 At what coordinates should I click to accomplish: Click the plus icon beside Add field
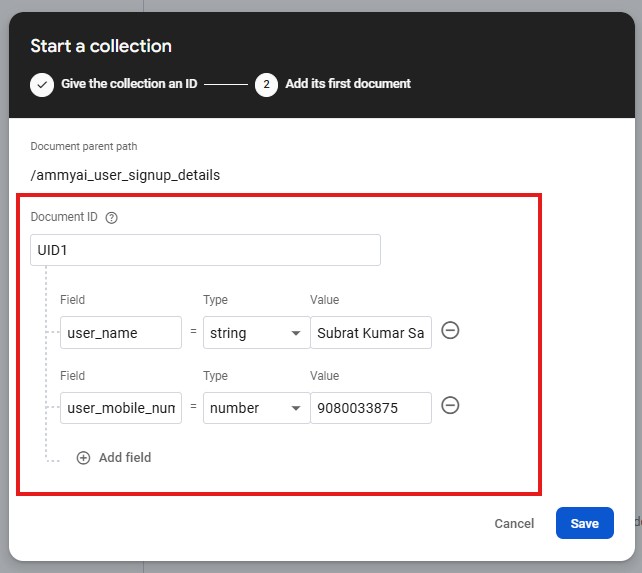(x=83, y=458)
